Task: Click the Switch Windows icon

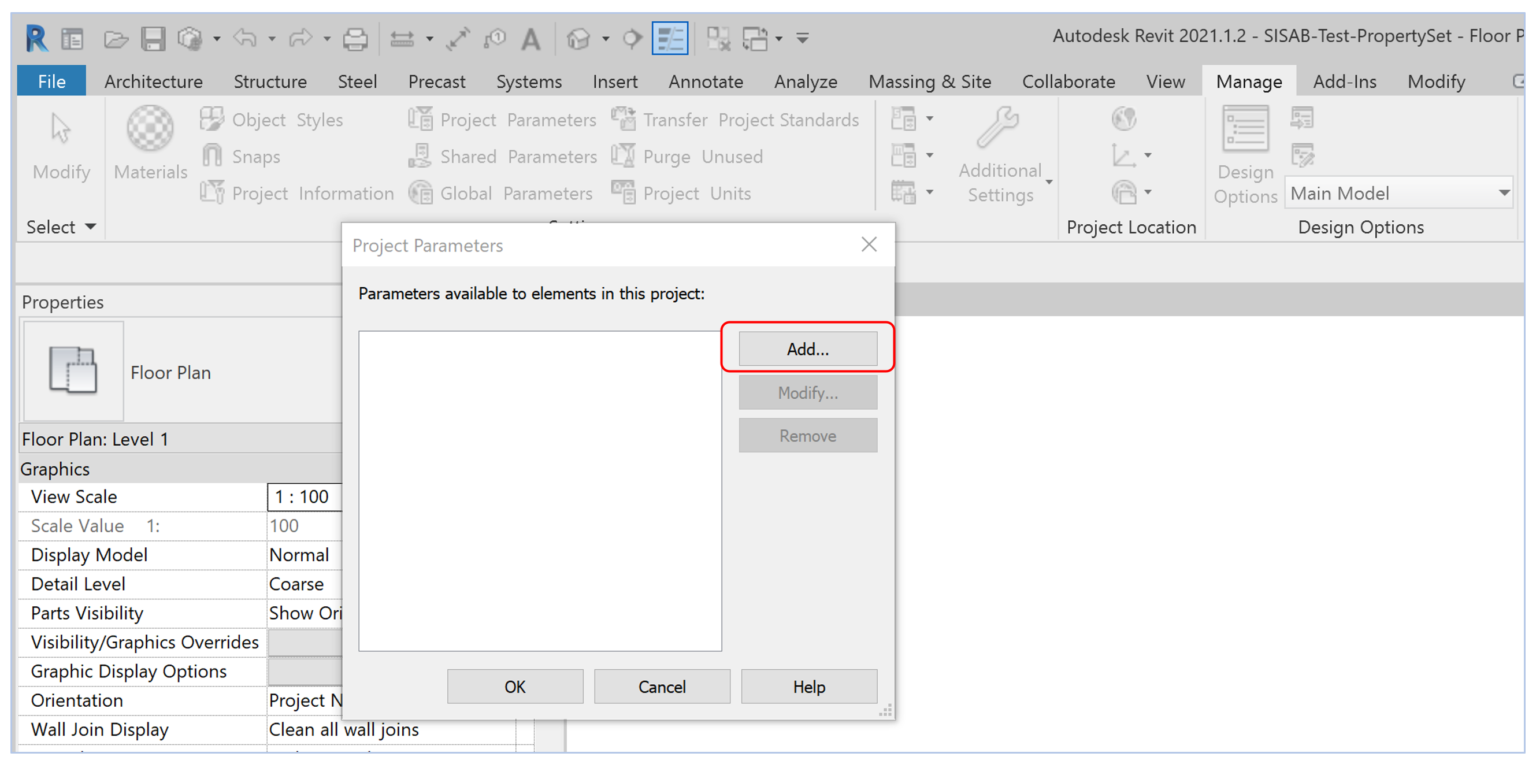Action: click(x=755, y=39)
